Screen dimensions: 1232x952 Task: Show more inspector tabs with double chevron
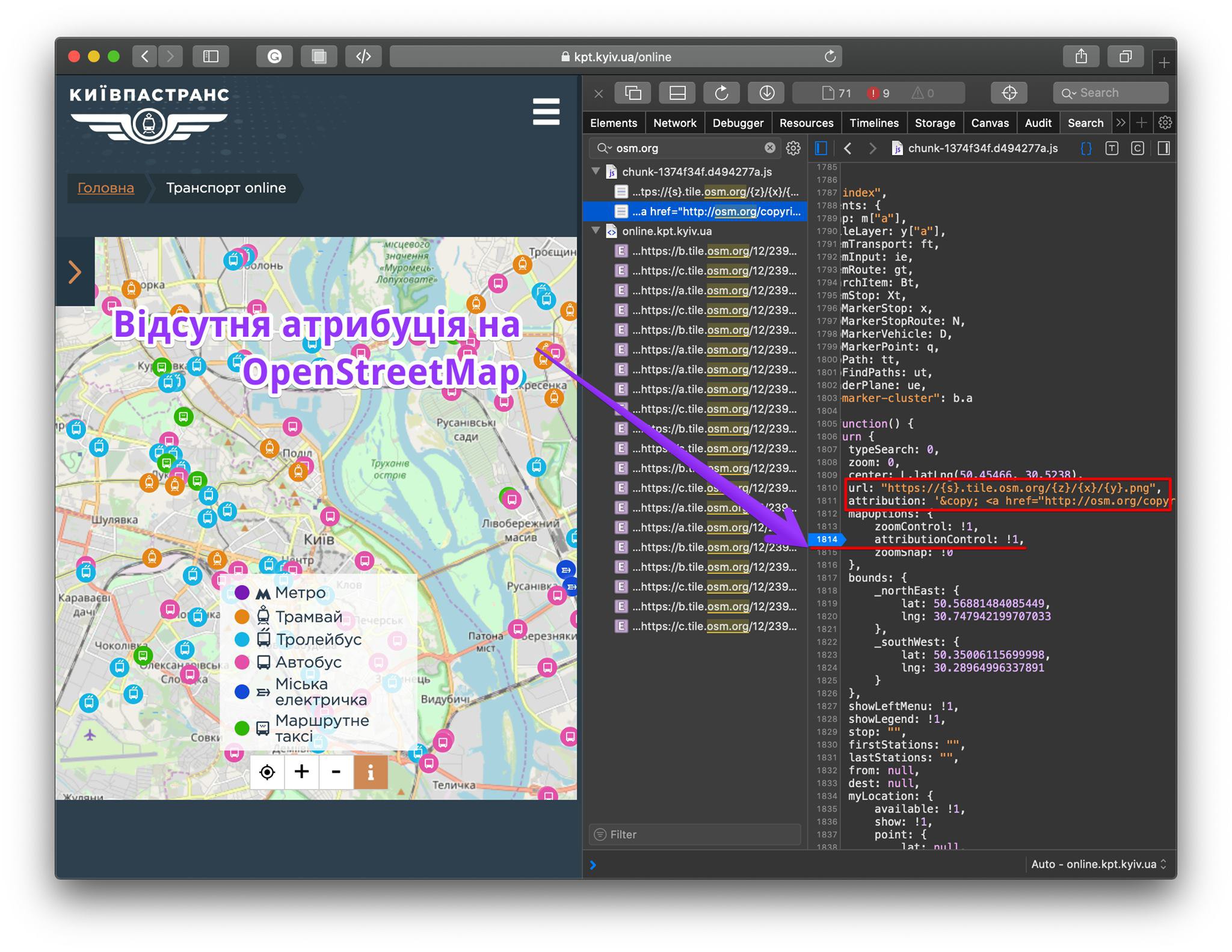pyautogui.click(x=1120, y=123)
